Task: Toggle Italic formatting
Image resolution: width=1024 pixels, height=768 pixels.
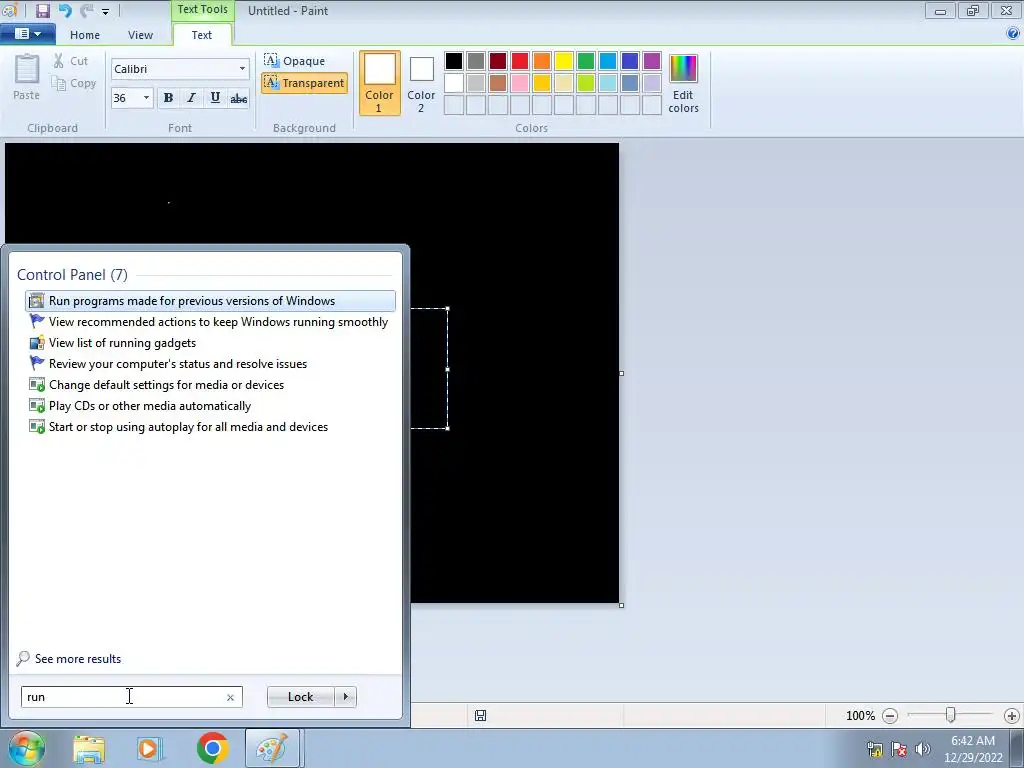Action: pyautogui.click(x=191, y=98)
